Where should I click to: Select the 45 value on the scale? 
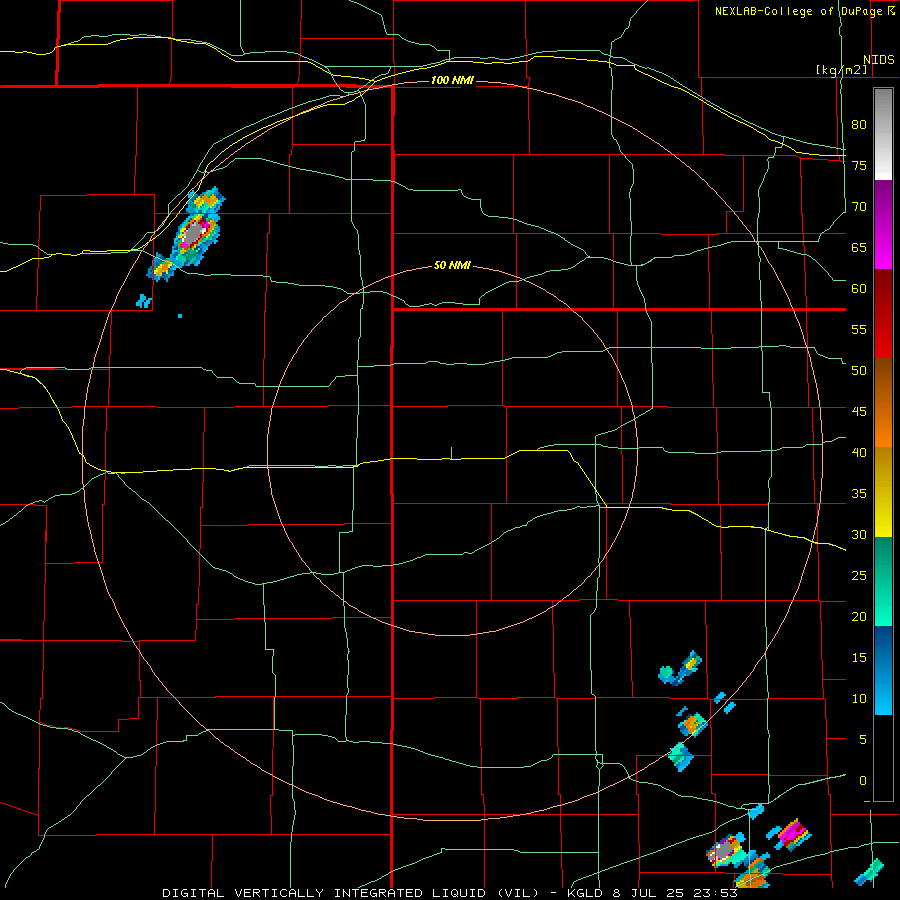click(859, 412)
